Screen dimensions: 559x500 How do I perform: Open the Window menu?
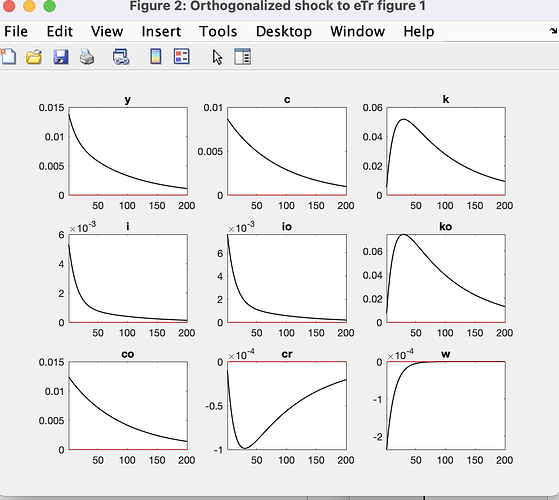click(x=358, y=31)
